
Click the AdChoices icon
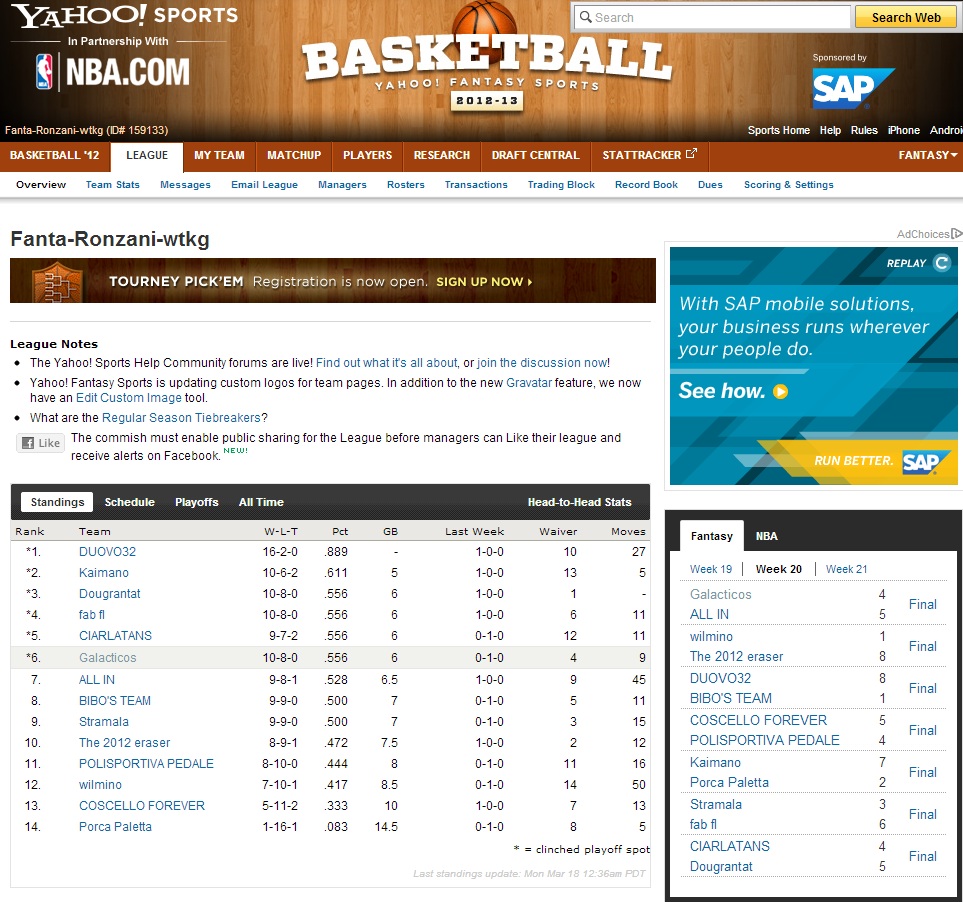click(956, 234)
